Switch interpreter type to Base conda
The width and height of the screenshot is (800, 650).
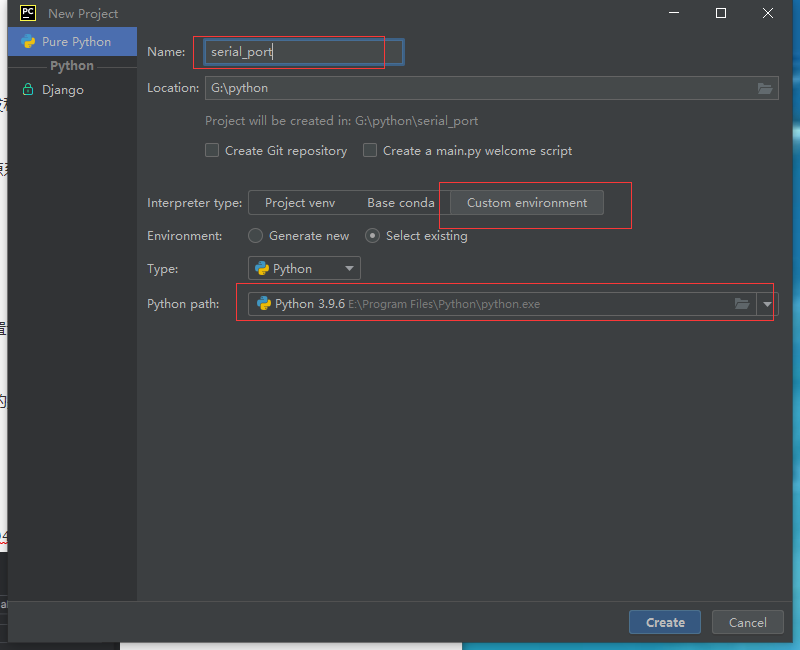coord(401,203)
